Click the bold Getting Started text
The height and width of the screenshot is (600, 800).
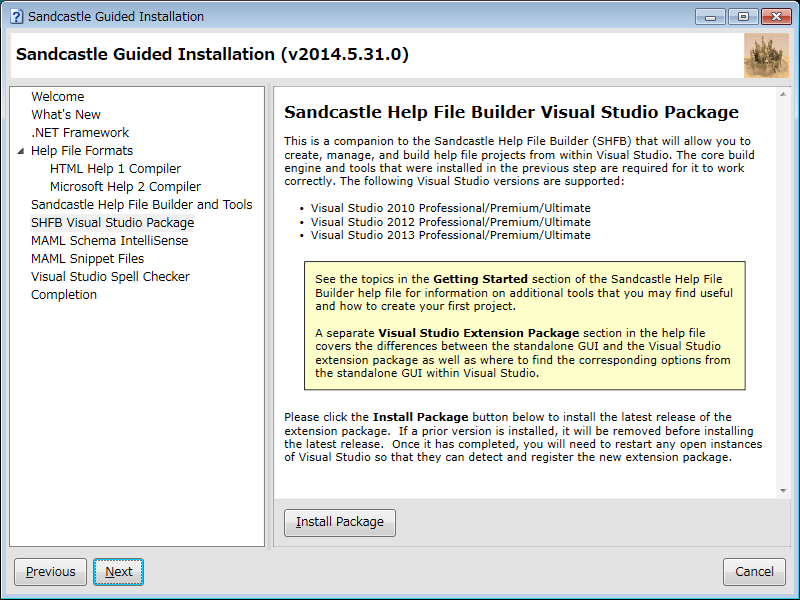(480, 279)
